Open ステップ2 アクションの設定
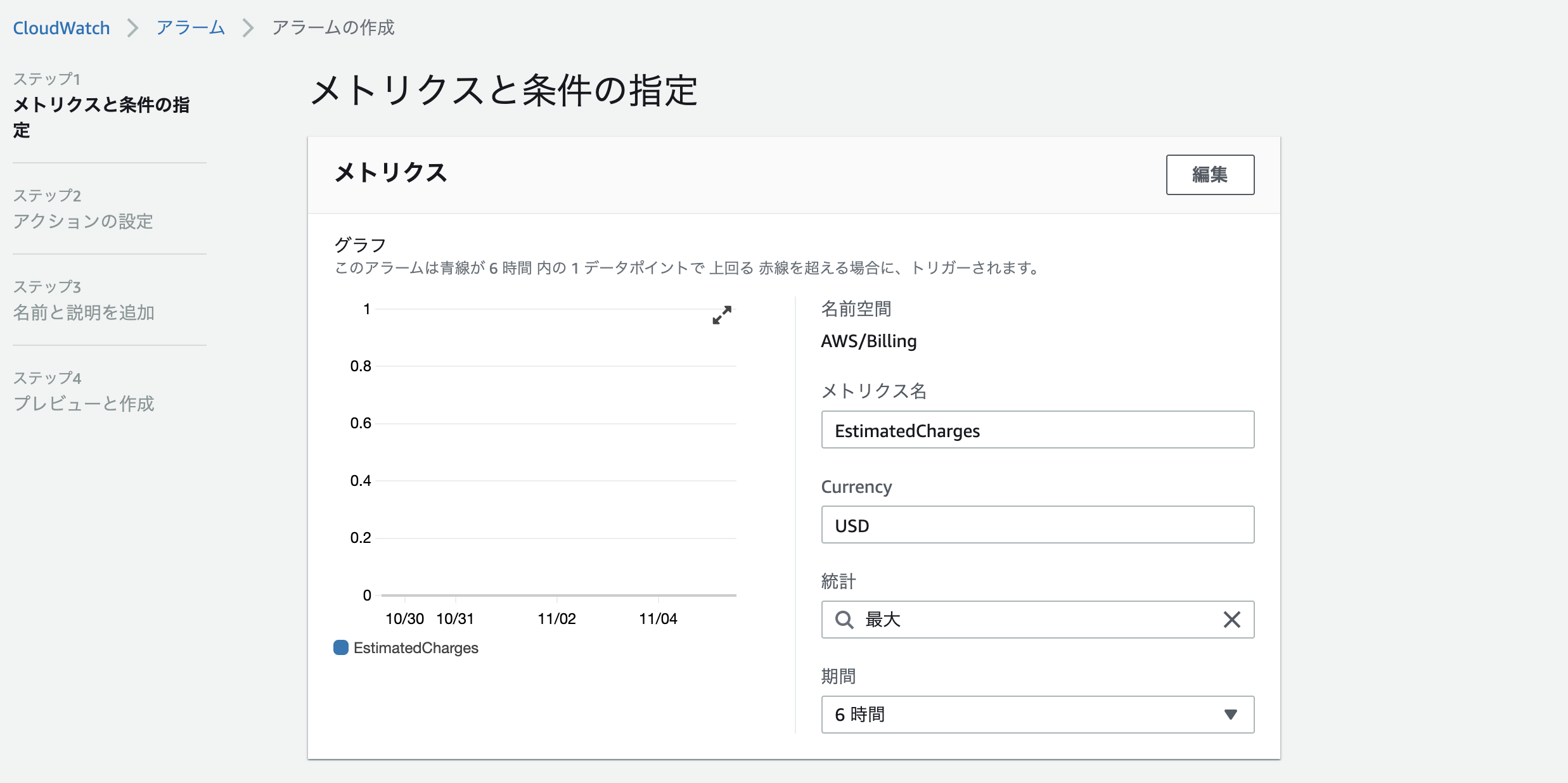This screenshot has width=1568, height=783. point(82,222)
